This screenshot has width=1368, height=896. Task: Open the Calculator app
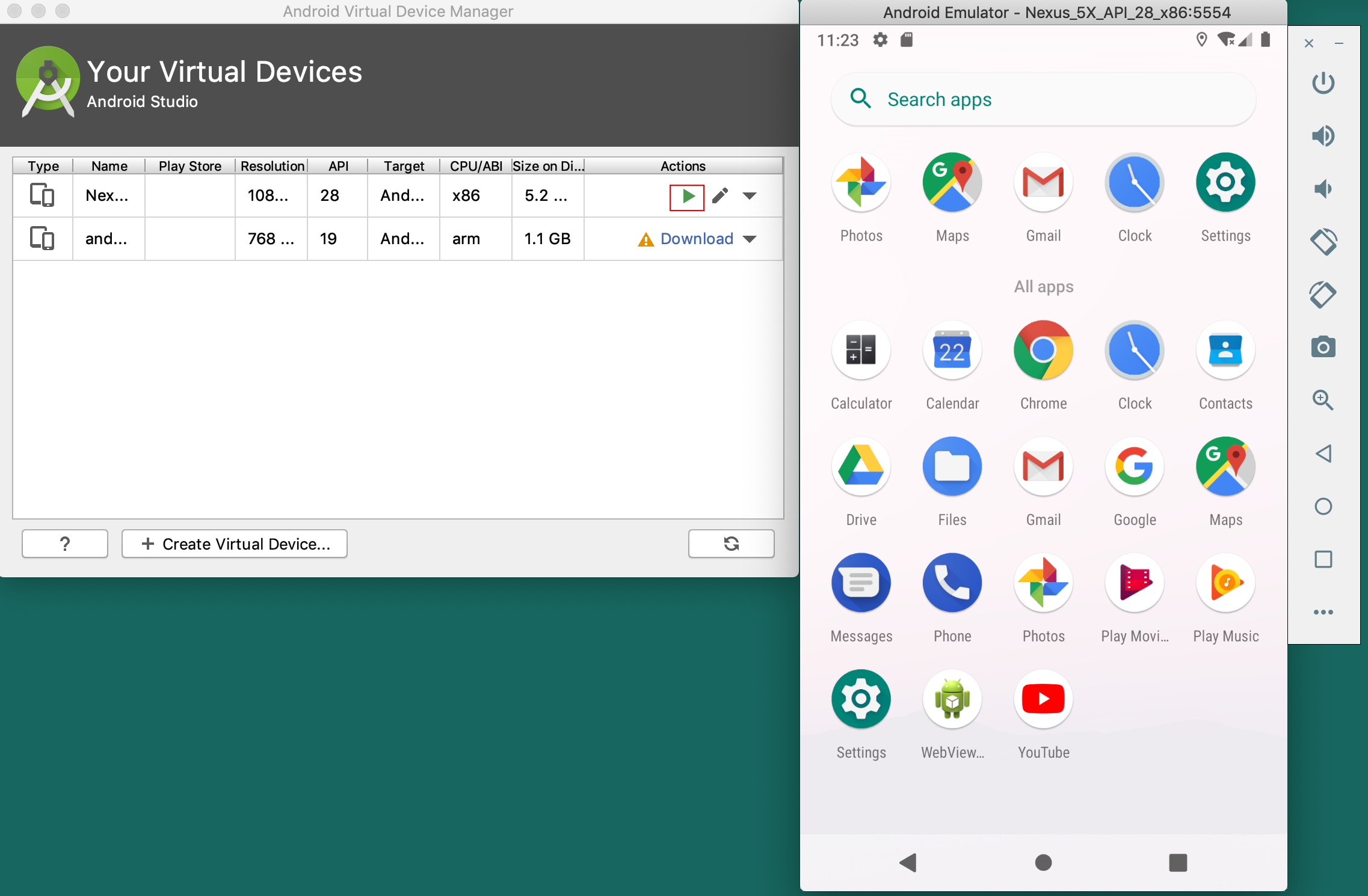pyautogui.click(x=861, y=365)
